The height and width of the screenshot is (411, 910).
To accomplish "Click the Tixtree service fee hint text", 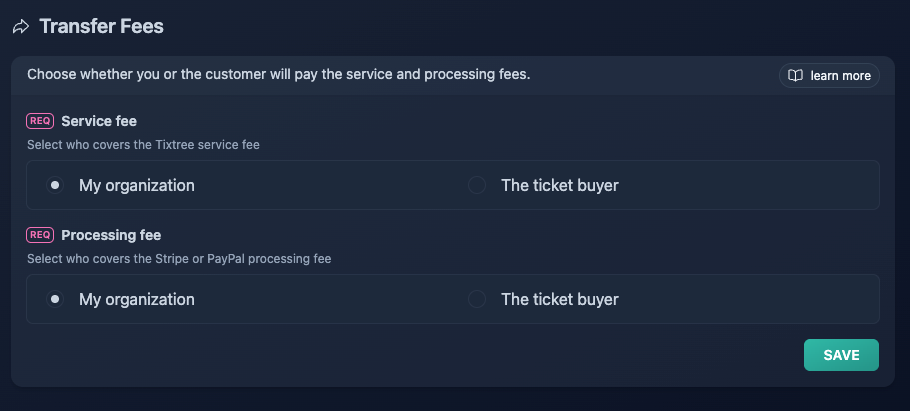I will point(143,145).
